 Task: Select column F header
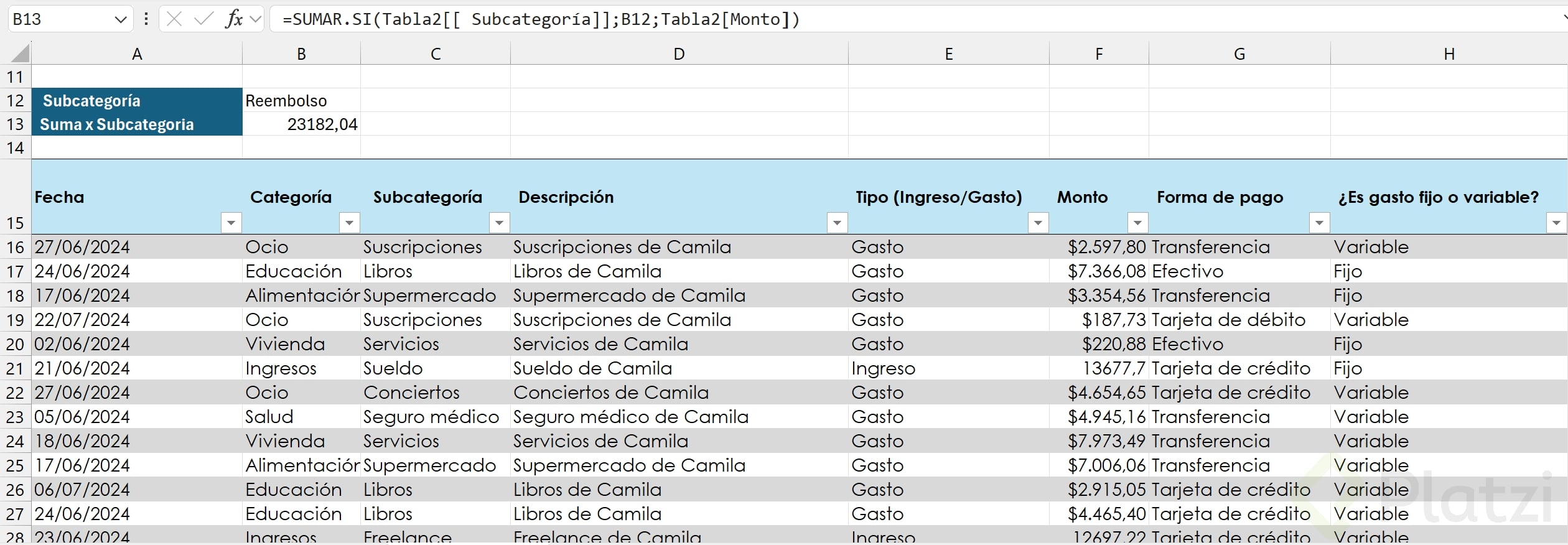(x=1099, y=54)
